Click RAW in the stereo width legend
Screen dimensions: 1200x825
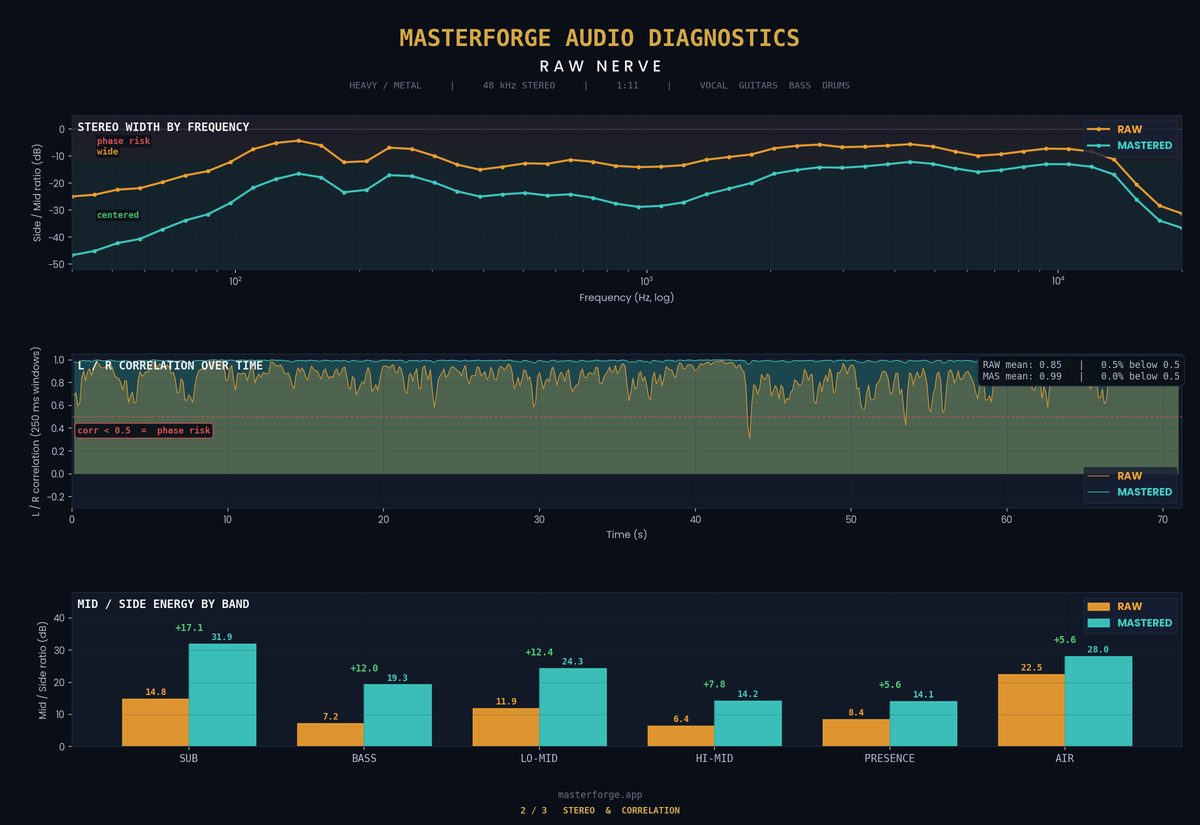[1129, 129]
